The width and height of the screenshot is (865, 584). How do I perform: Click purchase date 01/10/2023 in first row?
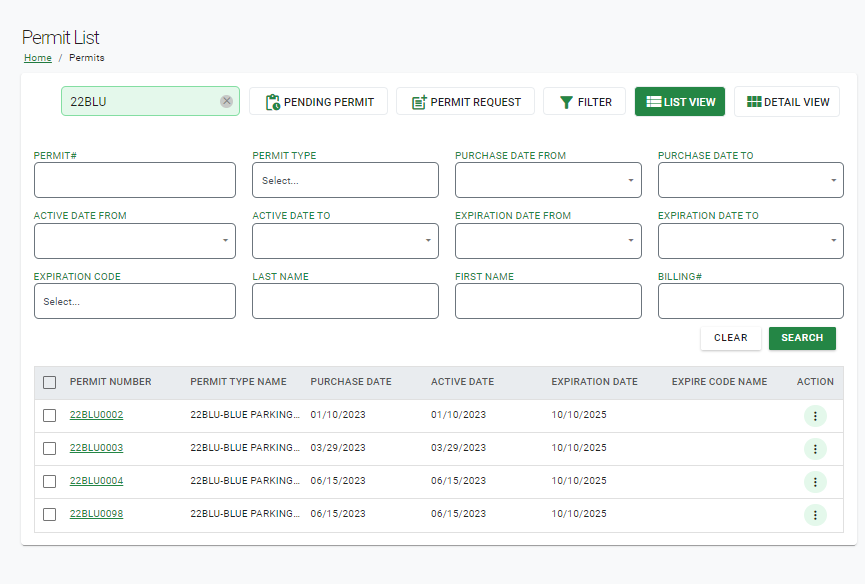(338, 415)
